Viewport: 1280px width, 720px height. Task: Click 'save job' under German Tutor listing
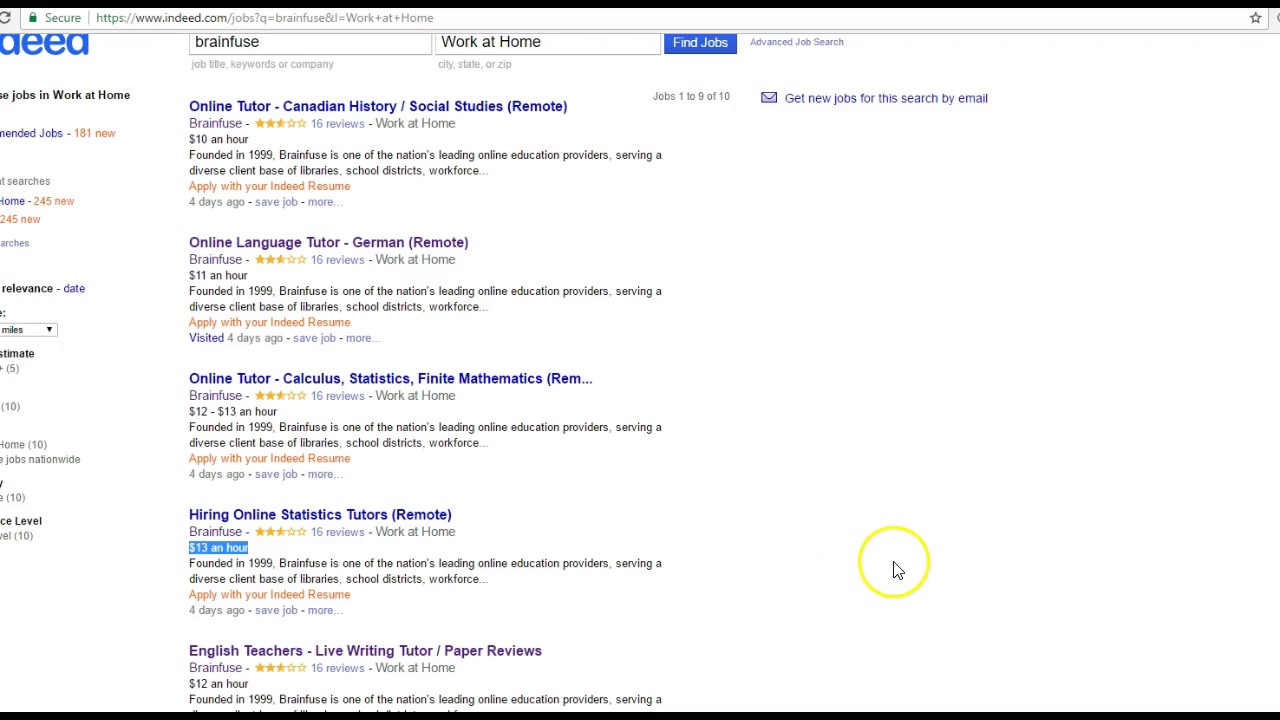coord(314,338)
